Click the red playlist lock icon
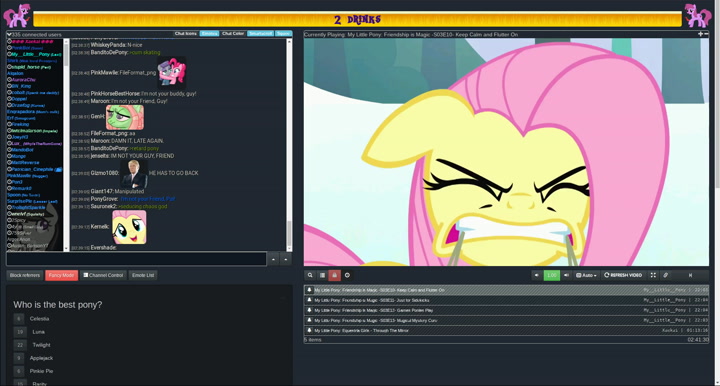Screen dimensions: 720x386 pos(334,275)
